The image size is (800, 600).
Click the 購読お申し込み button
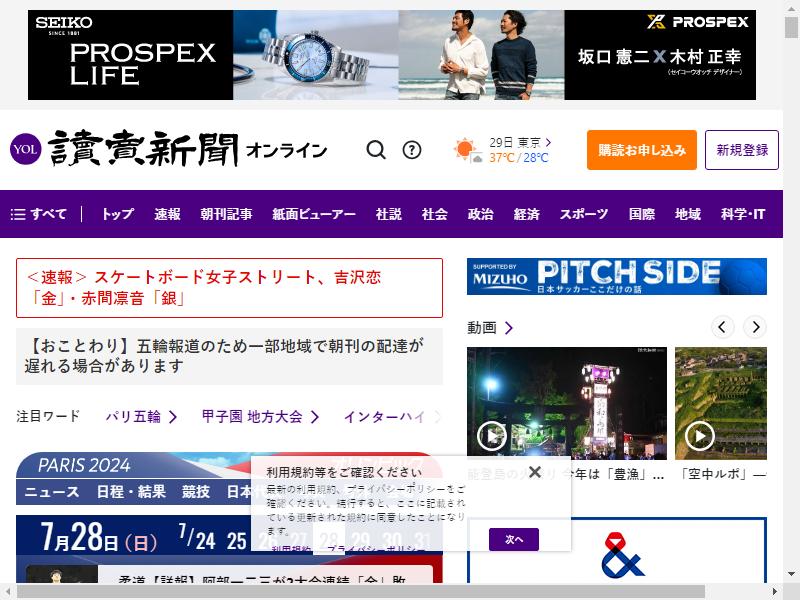[x=642, y=150]
